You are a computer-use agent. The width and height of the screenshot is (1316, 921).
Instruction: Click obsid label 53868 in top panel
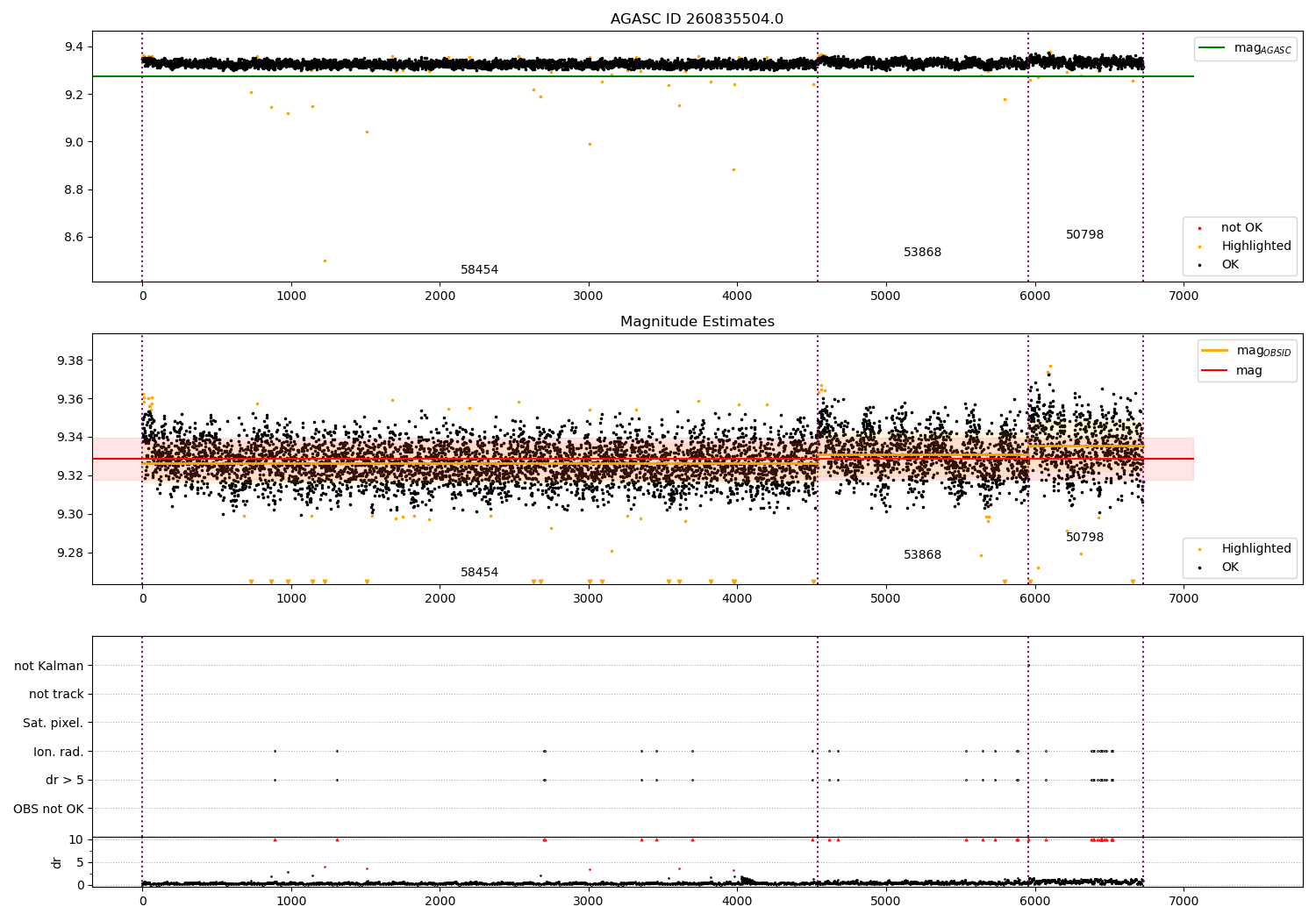[x=922, y=253]
